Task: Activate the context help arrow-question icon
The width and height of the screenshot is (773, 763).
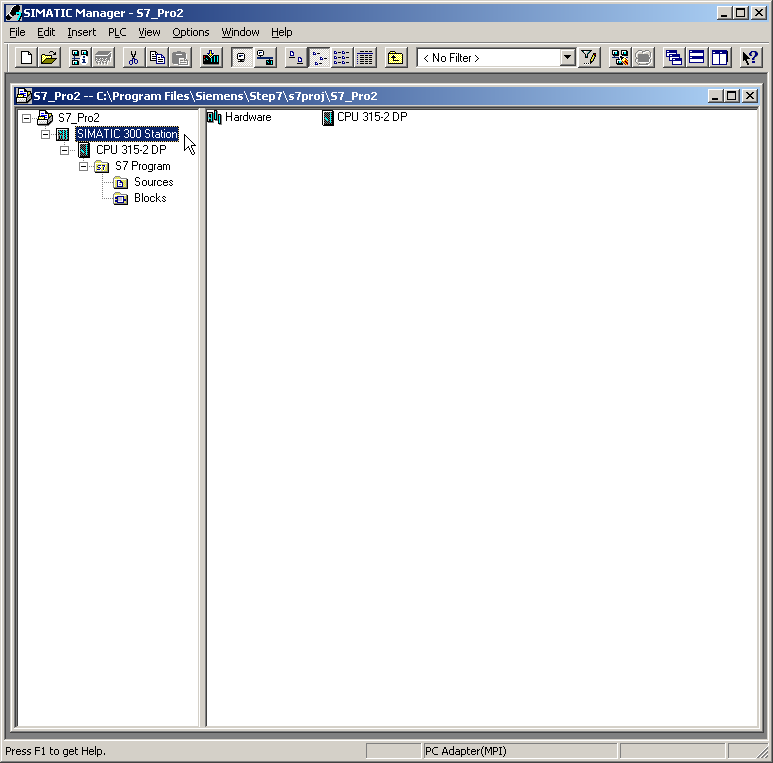Action: [x=750, y=58]
